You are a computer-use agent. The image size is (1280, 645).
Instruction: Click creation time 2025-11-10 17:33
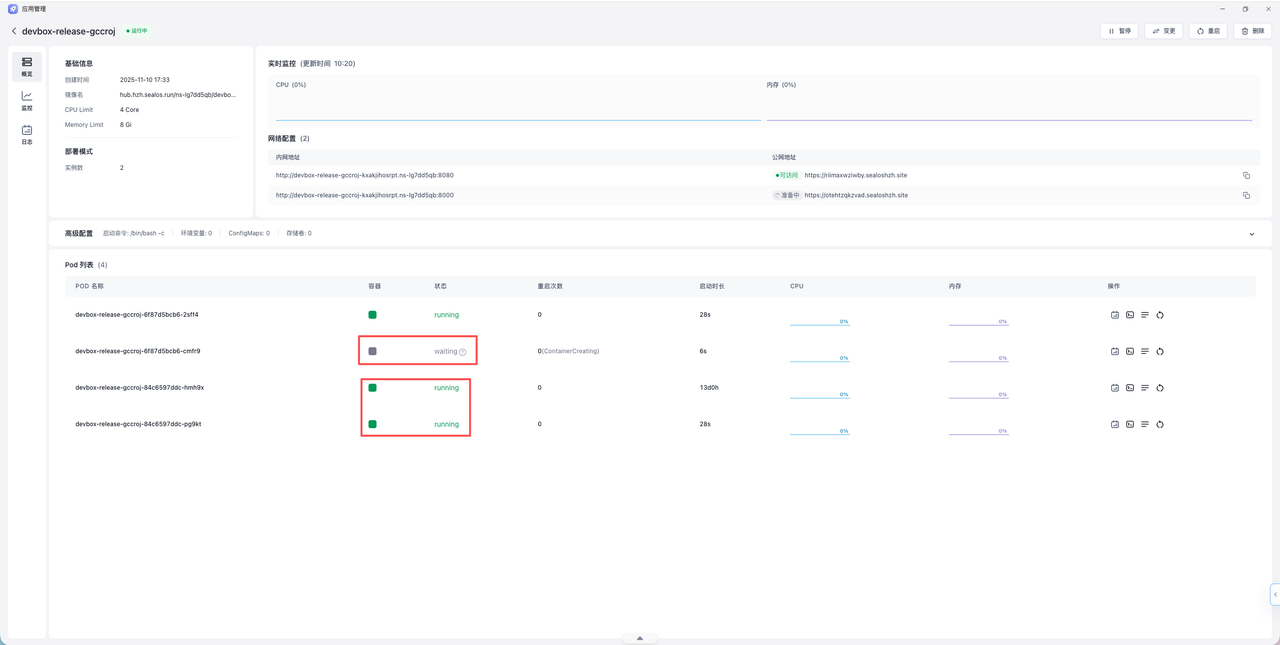click(x=145, y=80)
